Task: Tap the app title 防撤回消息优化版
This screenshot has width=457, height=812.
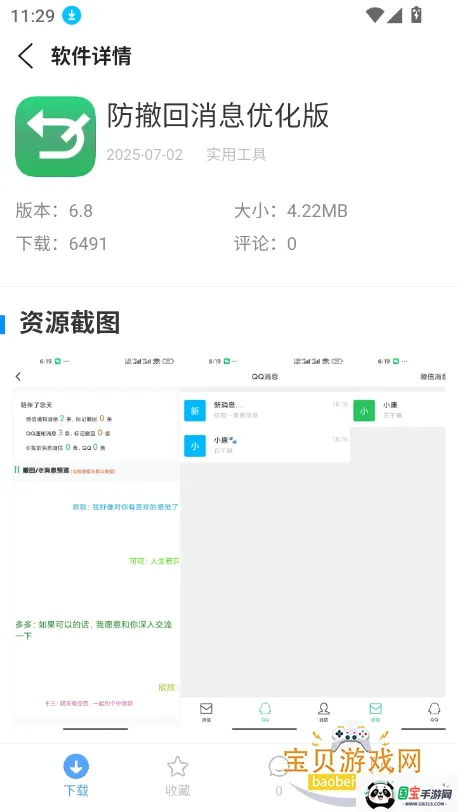Action: coord(218,115)
